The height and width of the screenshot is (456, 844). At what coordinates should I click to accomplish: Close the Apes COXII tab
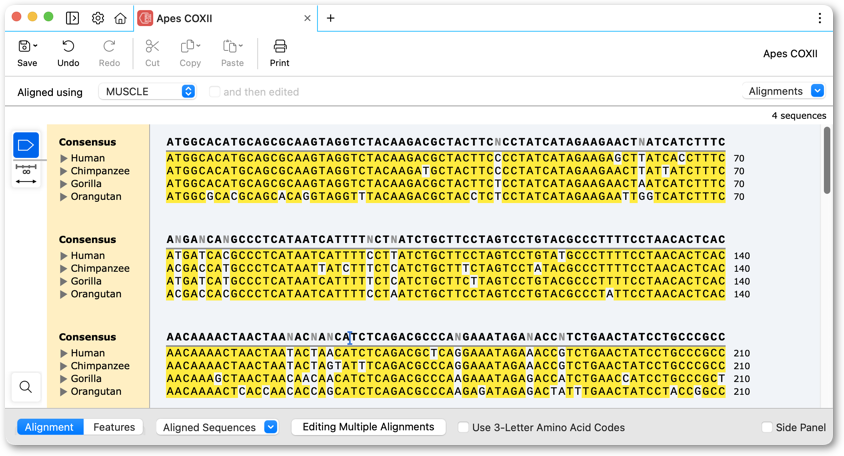(x=307, y=18)
